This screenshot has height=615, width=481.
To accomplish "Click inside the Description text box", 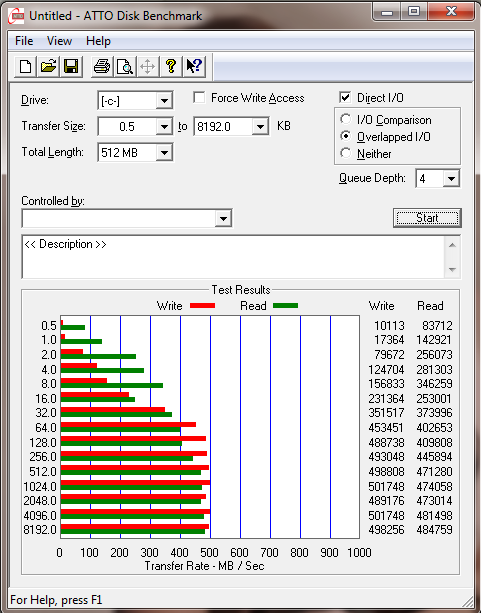I will (233, 257).
